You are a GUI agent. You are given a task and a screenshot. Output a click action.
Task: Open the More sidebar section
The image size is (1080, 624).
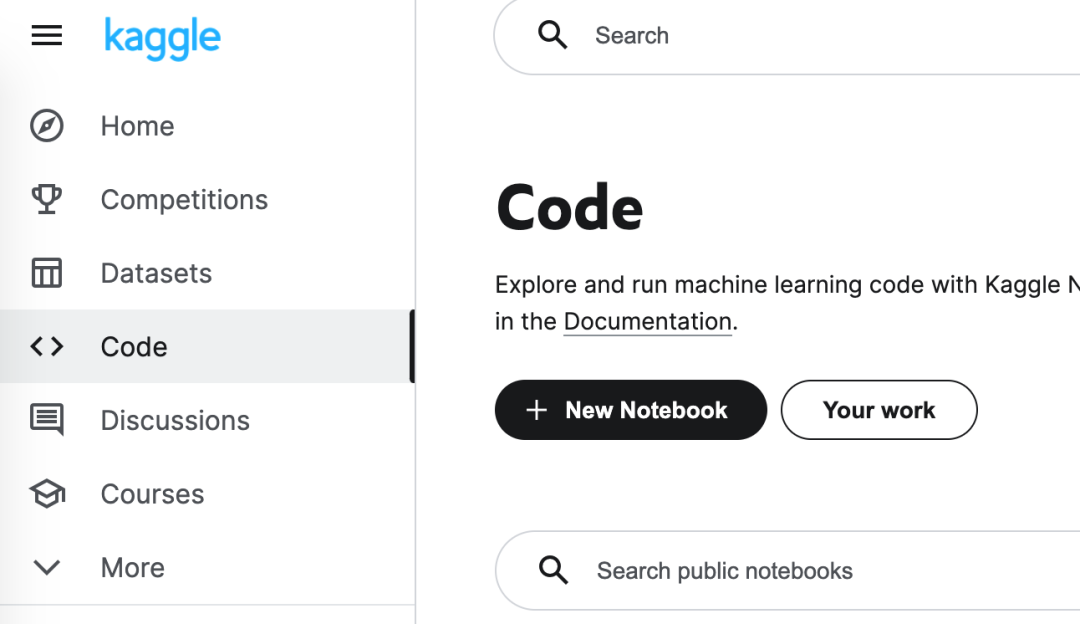tap(133, 568)
